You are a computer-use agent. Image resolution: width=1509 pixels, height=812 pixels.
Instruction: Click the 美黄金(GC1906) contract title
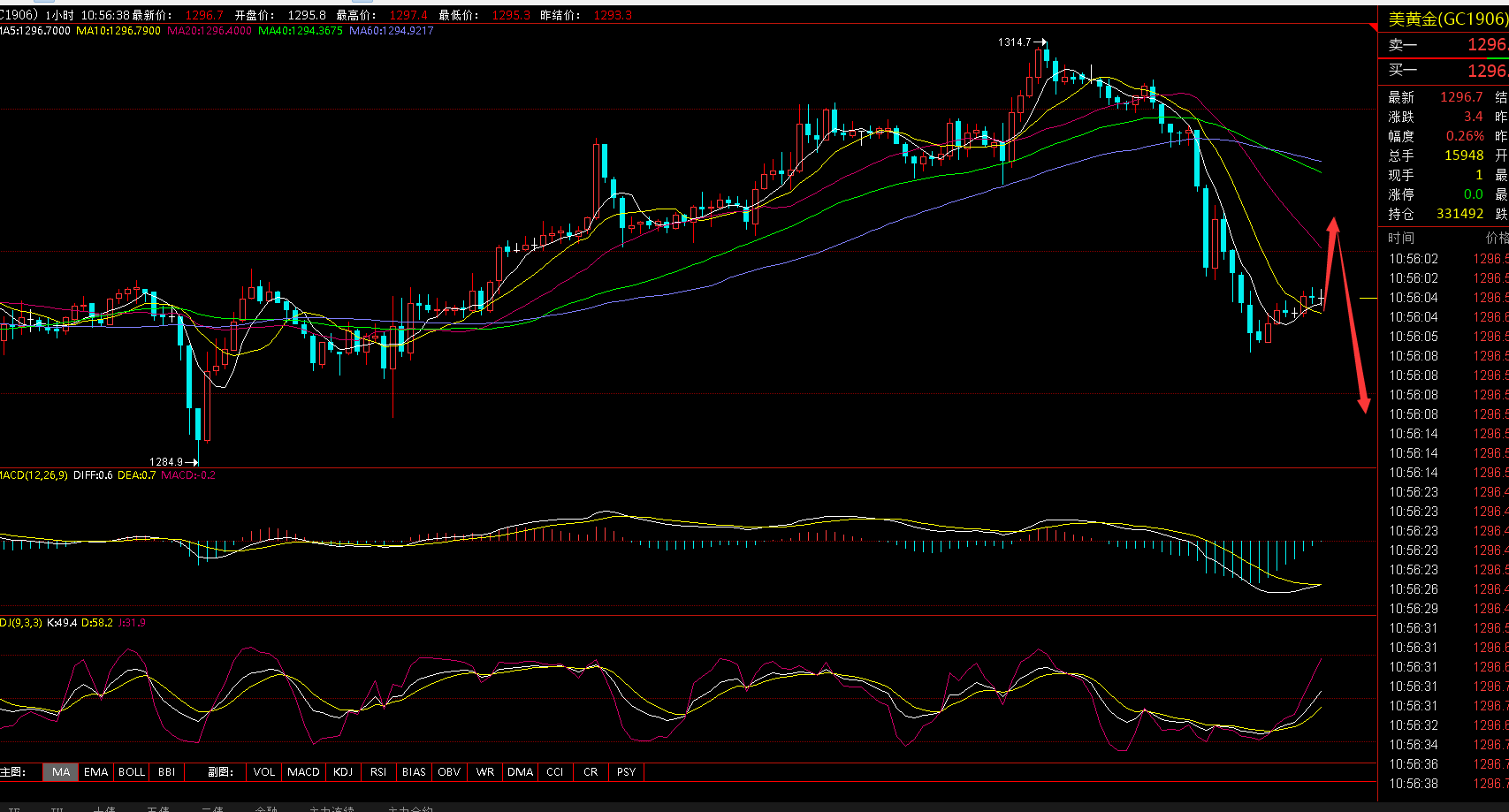pos(1446,19)
